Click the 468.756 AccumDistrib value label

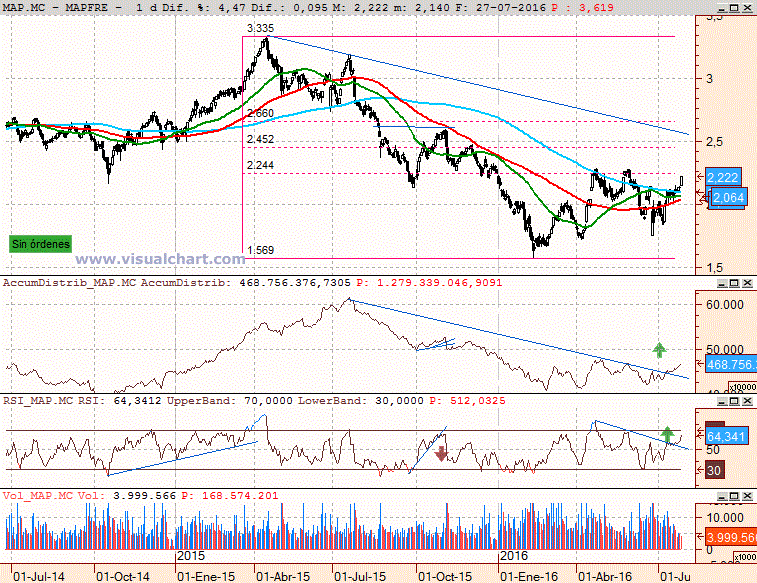pos(731,365)
